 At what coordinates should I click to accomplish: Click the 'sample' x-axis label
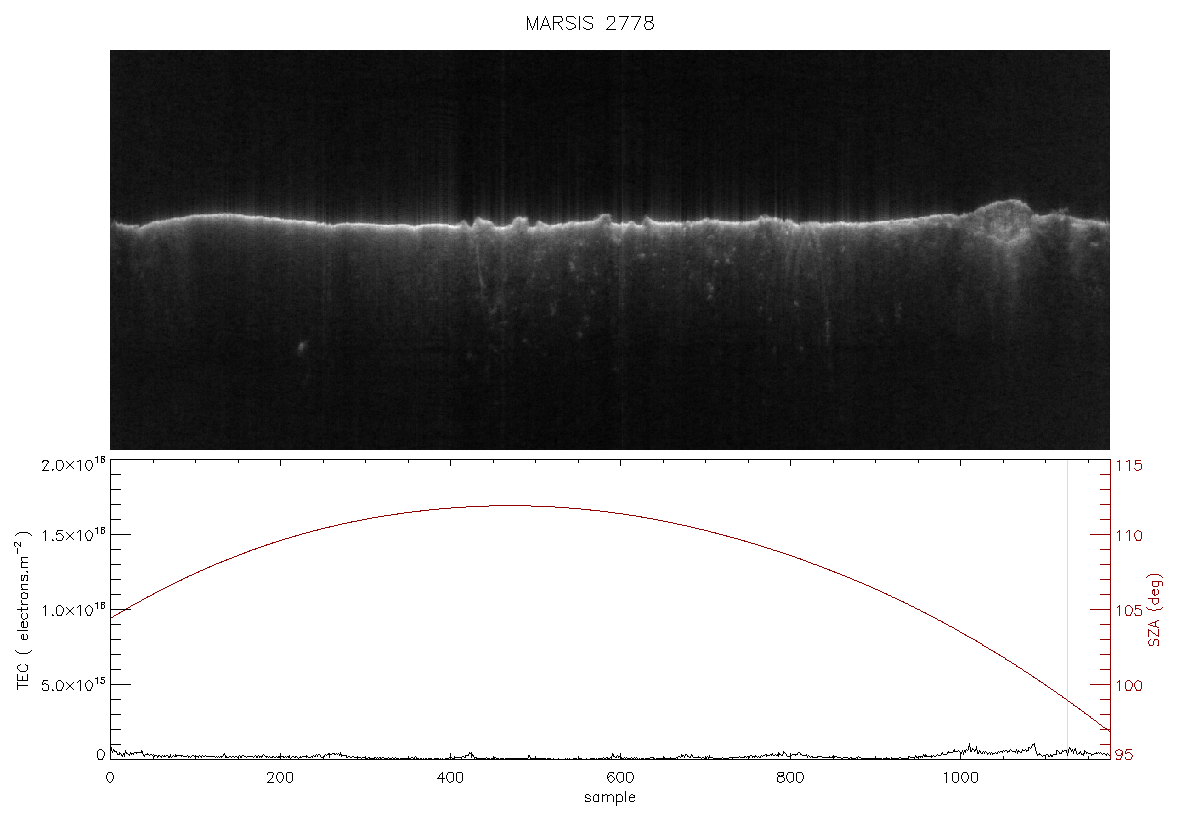coord(610,797)
